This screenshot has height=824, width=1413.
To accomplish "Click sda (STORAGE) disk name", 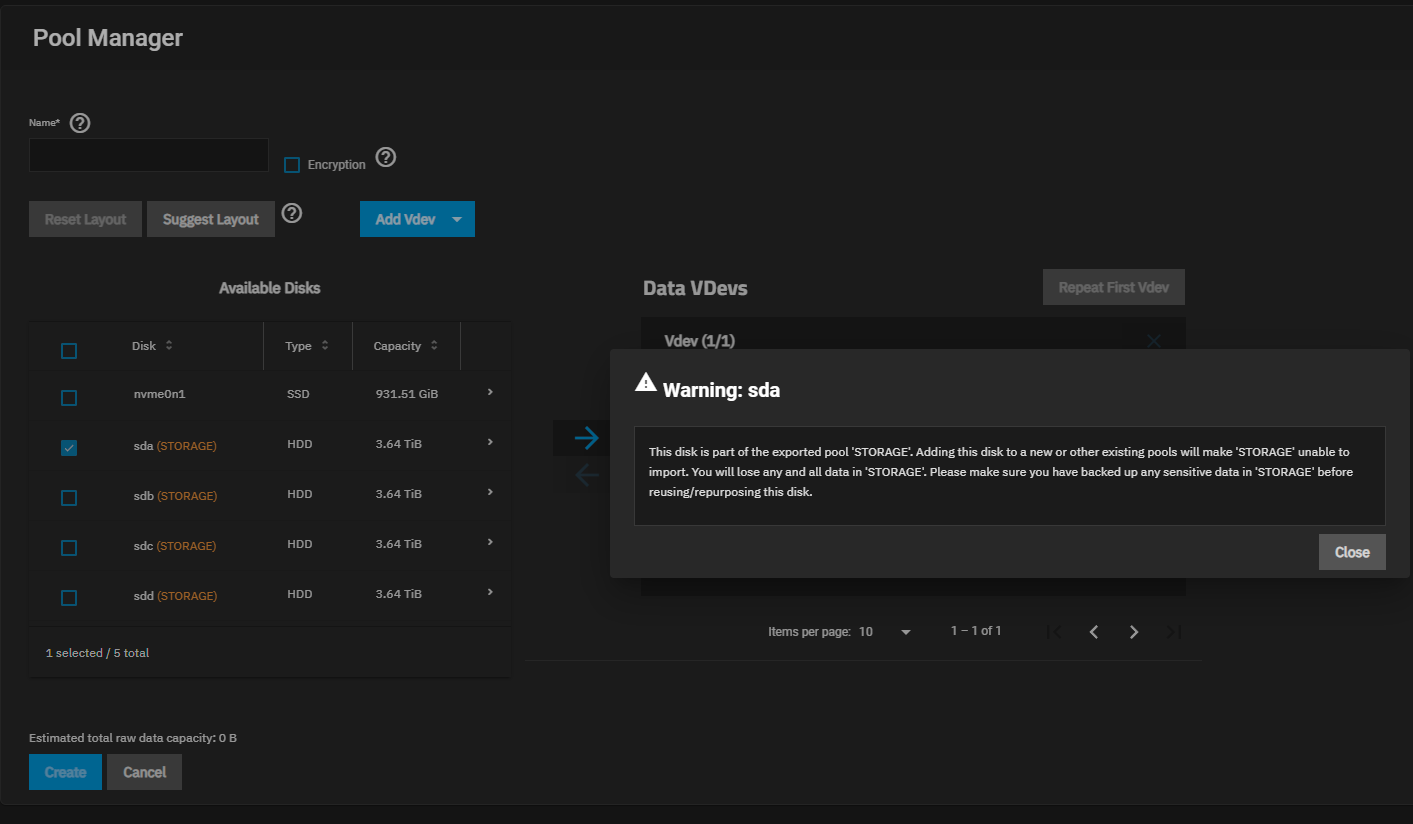I will pos(174,446).
